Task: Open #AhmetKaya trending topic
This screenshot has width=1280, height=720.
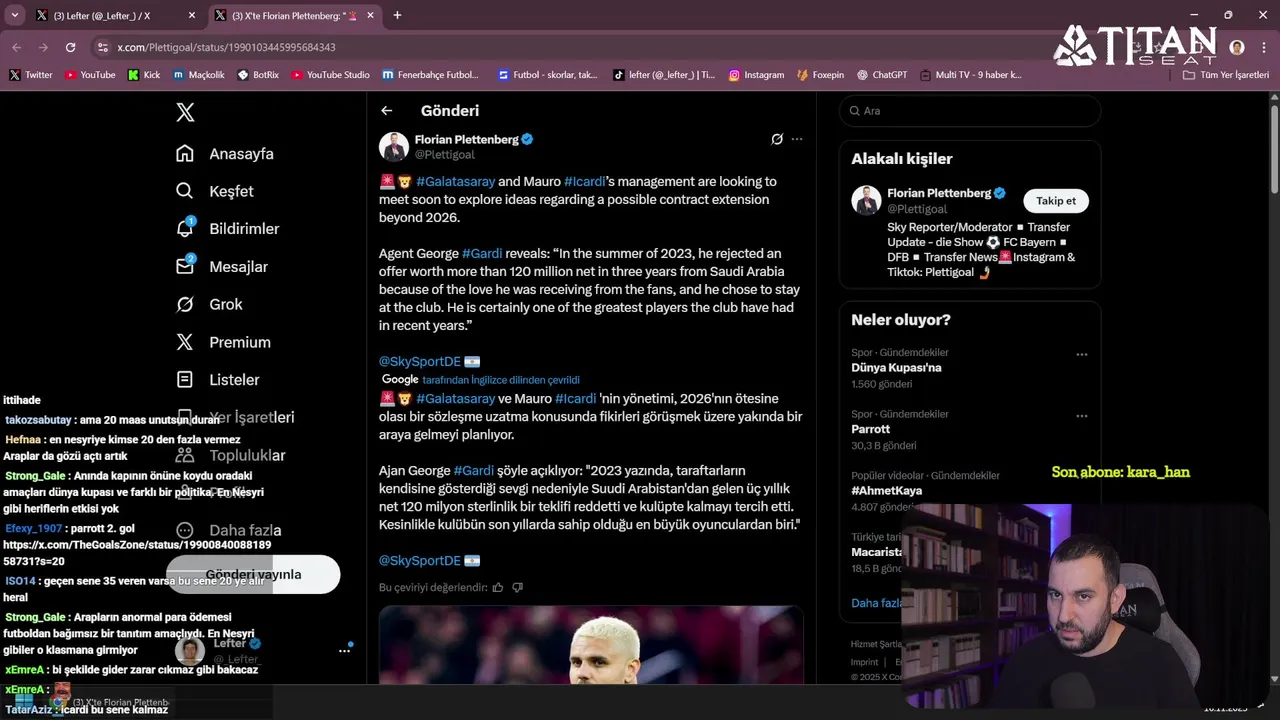Action: click(x=886, y=491)
